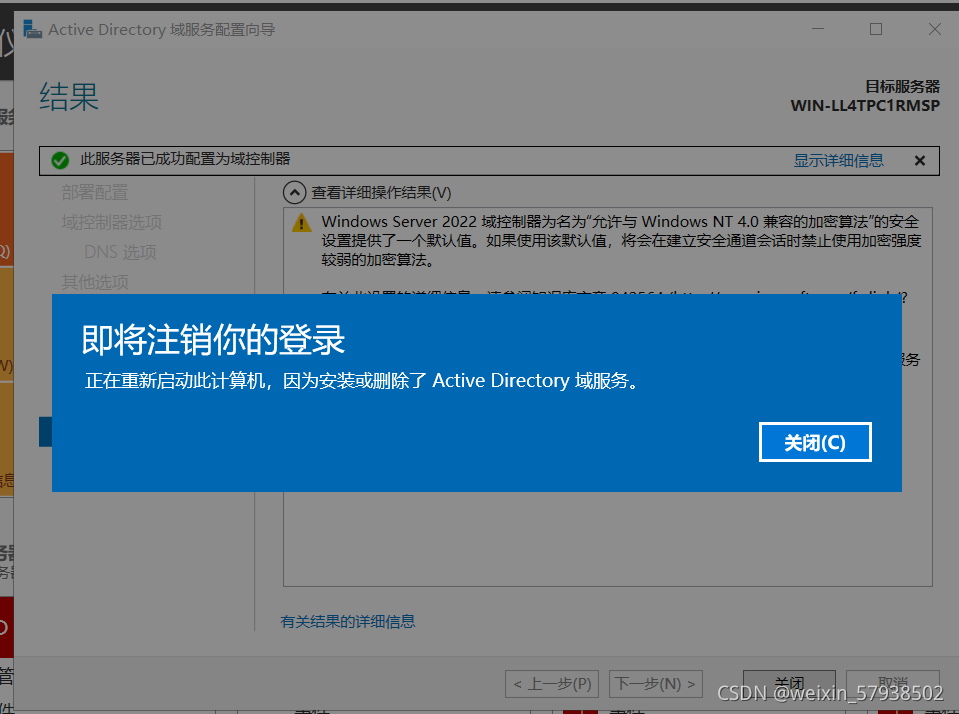The height and width of the screenshot is (714, 959).
Task: Click the 正在重新启动此计算机 message text
Action: click(x=363, y=381)
